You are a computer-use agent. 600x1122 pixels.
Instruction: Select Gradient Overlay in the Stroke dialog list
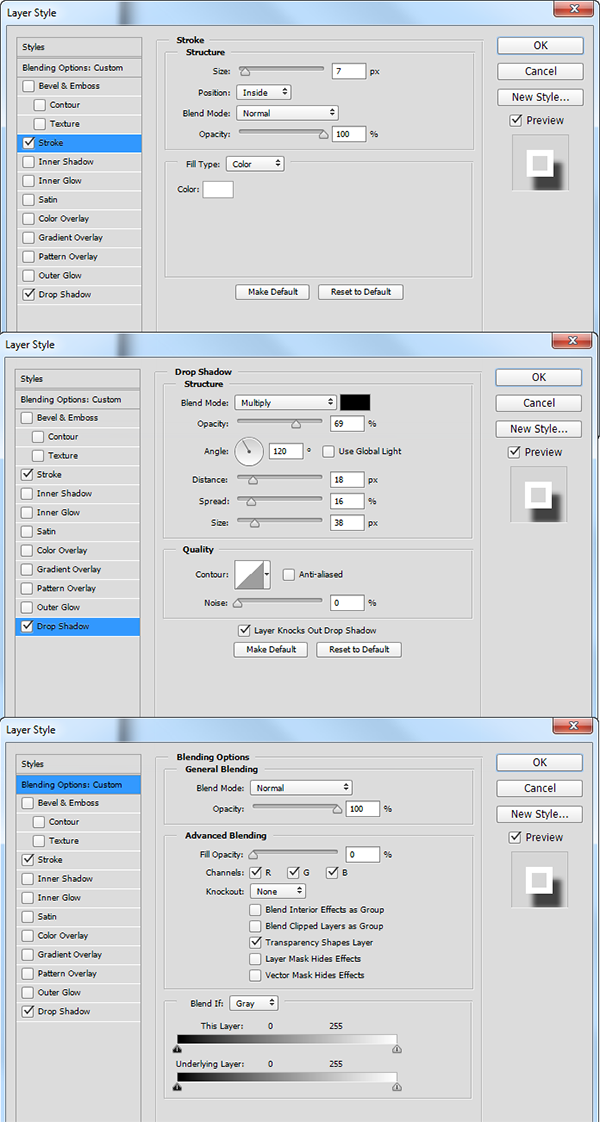[x=70, y=238]
